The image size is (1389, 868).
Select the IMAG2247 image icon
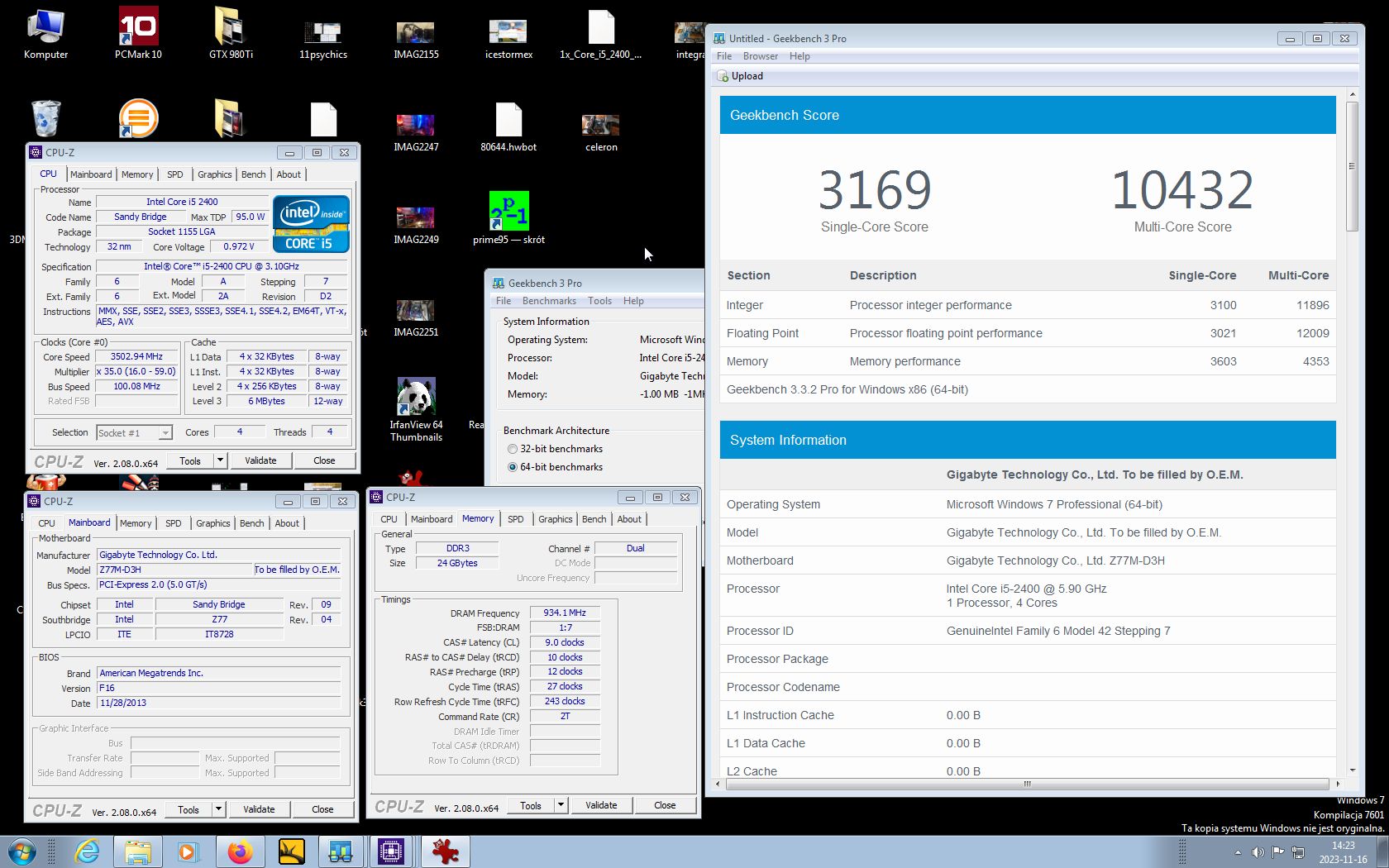[416, 132]
